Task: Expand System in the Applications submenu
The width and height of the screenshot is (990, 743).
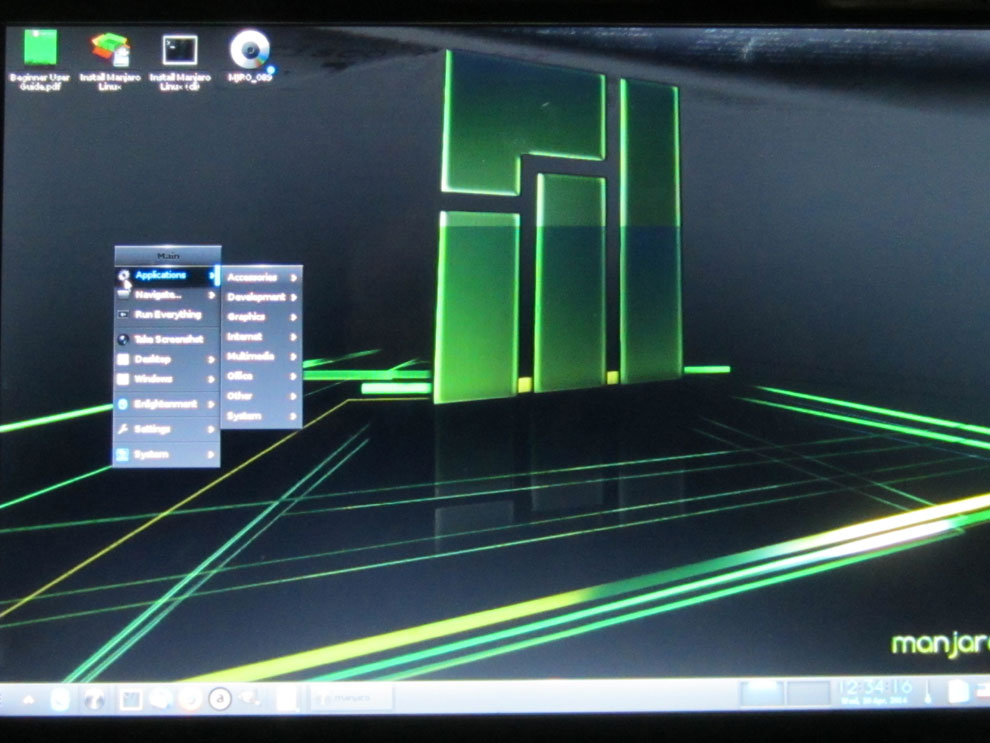Action: coord(261,416)
